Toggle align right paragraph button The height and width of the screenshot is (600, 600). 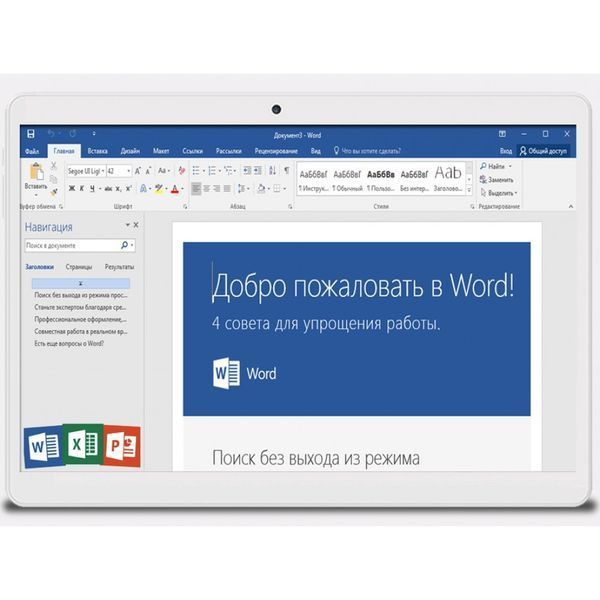(x=217, y=188)
